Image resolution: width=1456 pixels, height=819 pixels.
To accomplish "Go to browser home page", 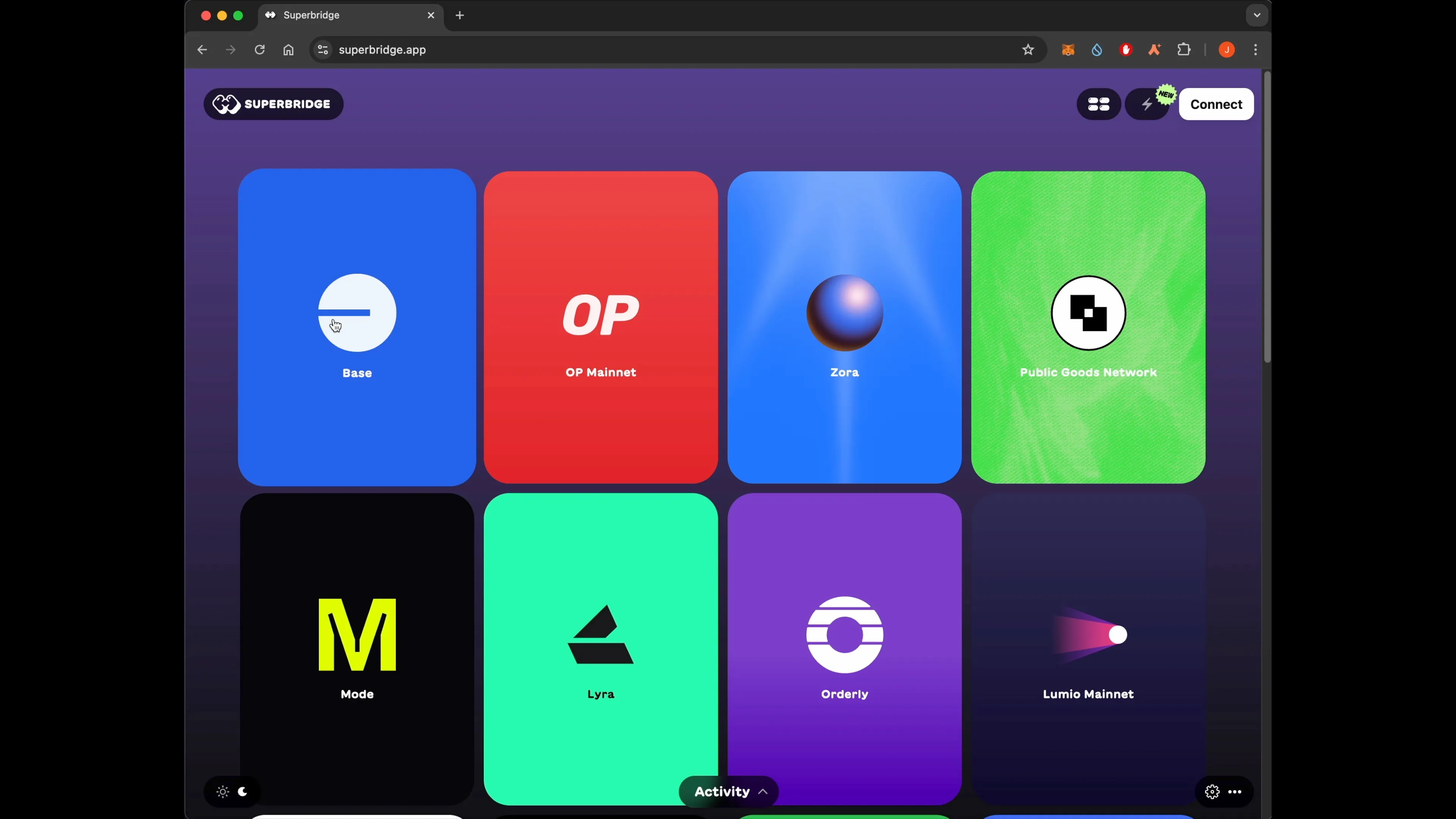I will coord(288,50).
